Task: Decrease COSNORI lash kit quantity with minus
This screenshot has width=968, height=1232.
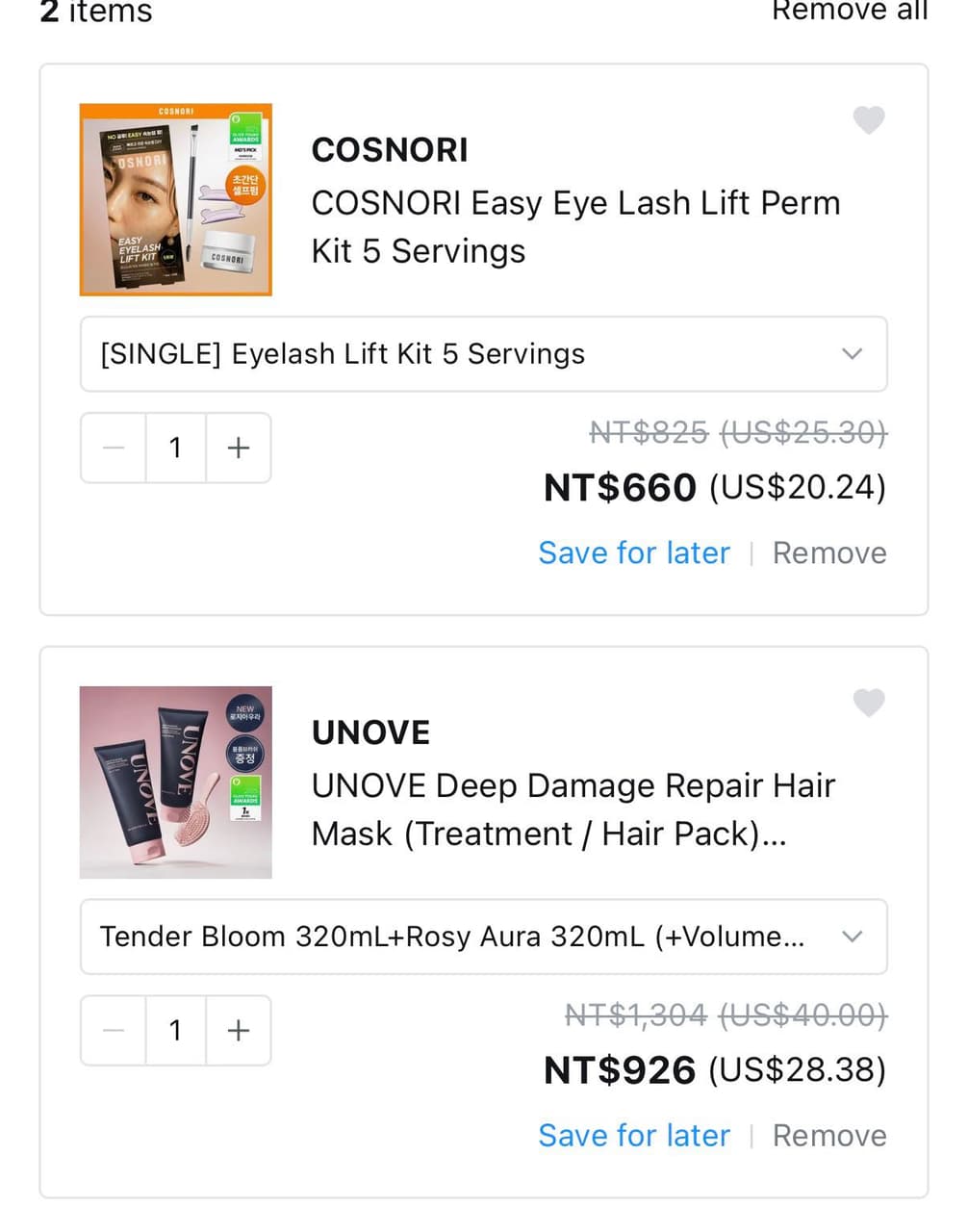Action: (114, 448)
